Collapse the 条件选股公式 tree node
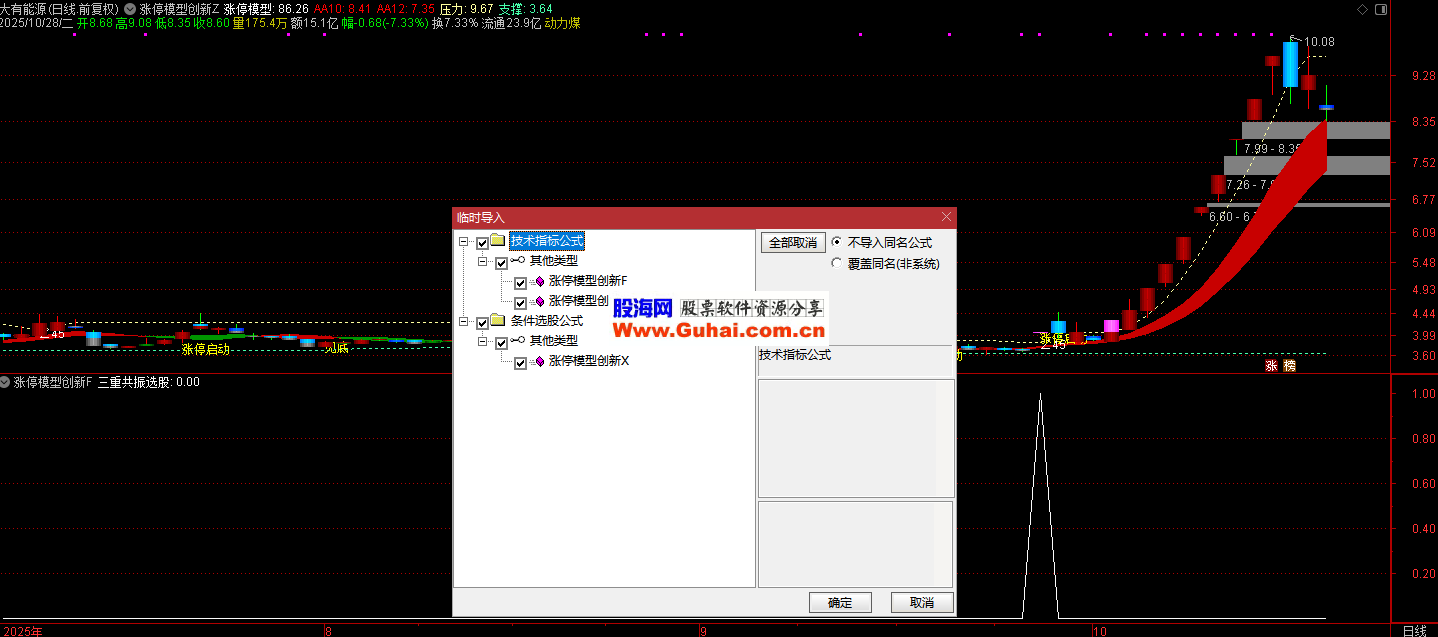This screenshot has width=1438, height=637. point(464,322)
